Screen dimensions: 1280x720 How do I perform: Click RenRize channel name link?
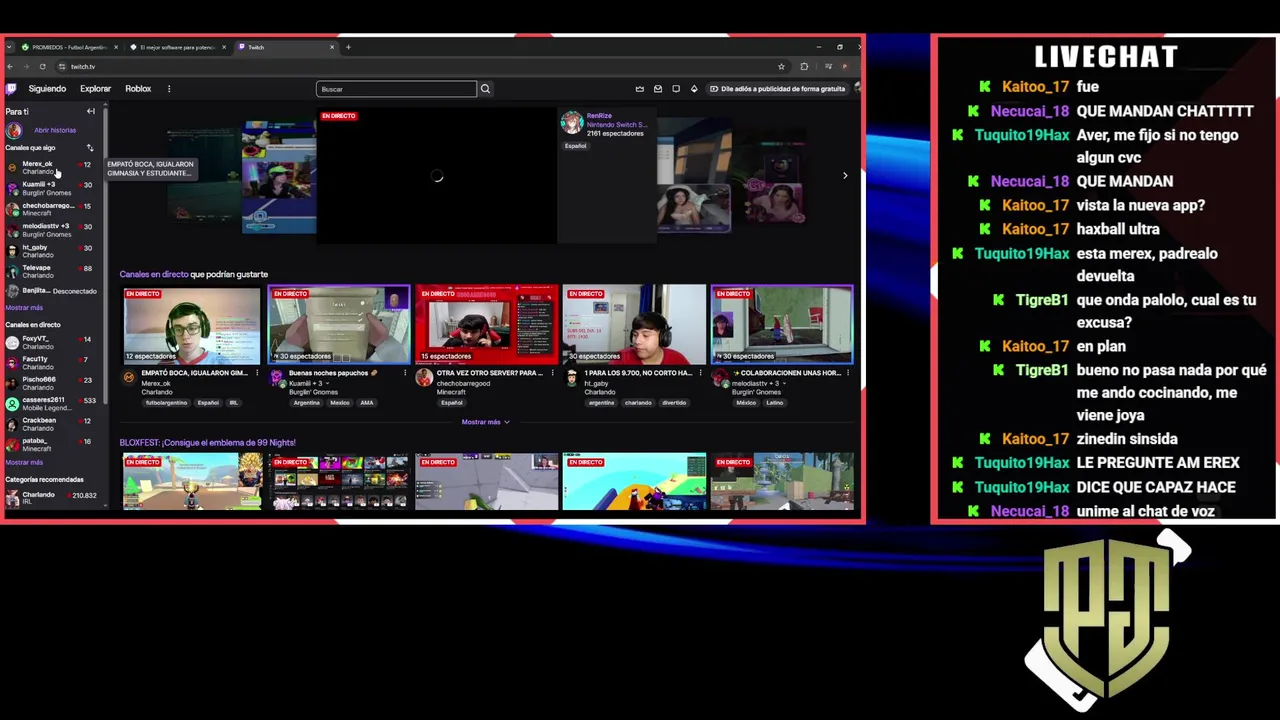point(599,116)
